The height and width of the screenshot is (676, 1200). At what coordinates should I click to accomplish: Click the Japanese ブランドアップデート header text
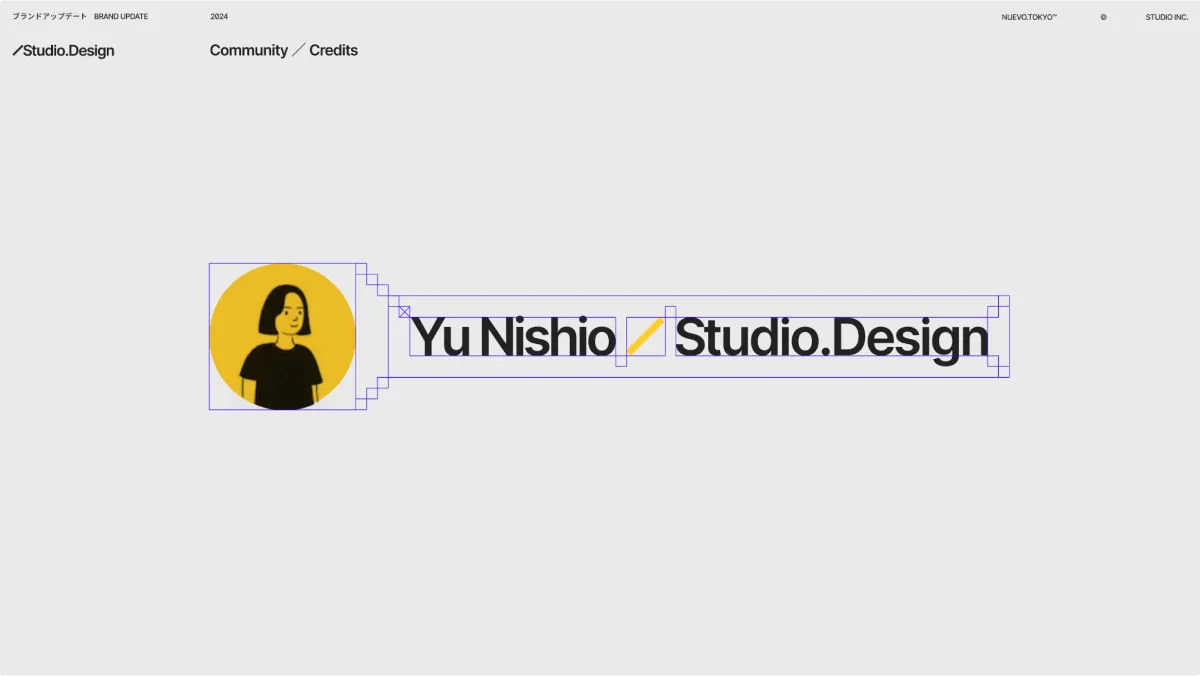pyautogui.click(x=49, y=17)
